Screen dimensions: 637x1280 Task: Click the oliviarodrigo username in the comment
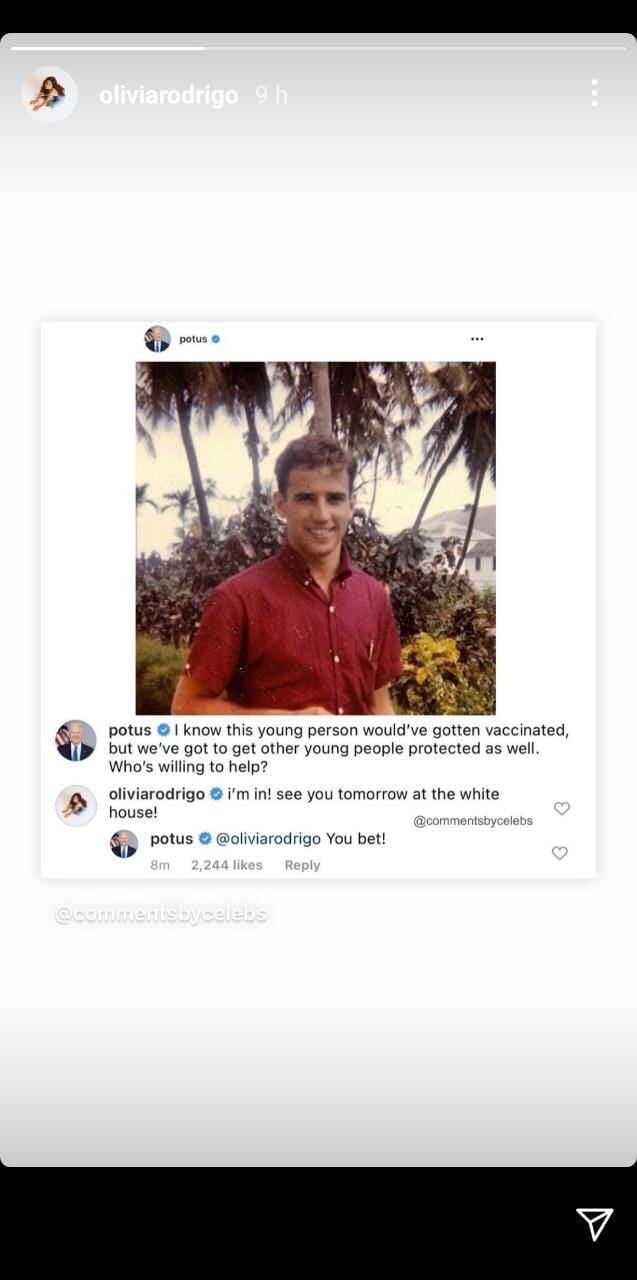[x=156, y=794]
